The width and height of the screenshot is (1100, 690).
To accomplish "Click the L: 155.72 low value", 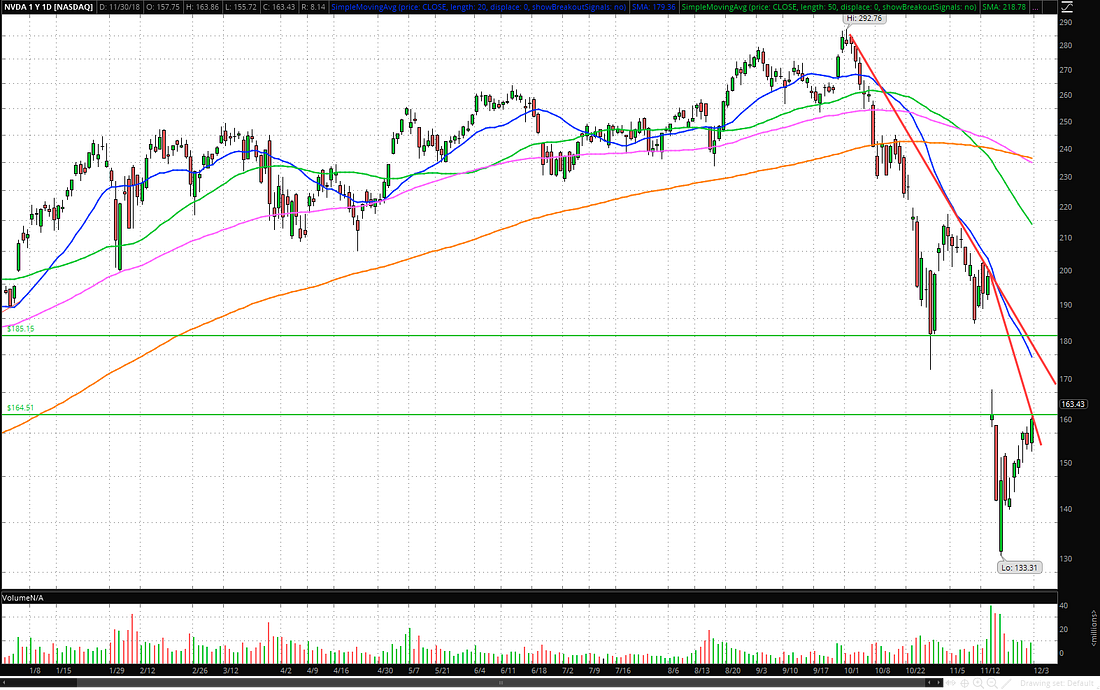I will click(x=241, y=7).
